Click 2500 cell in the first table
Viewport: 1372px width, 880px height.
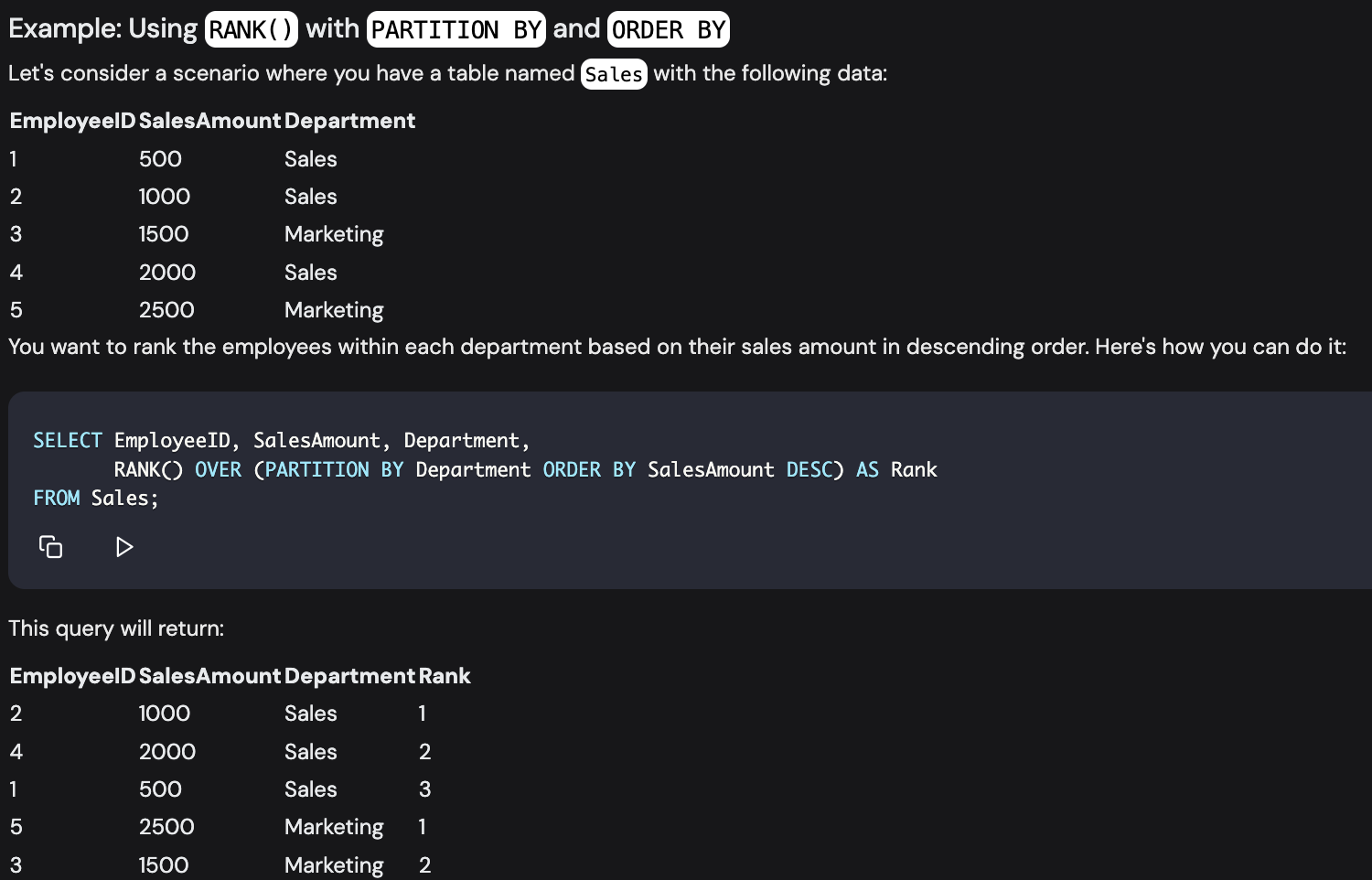(x=166, y=310)
